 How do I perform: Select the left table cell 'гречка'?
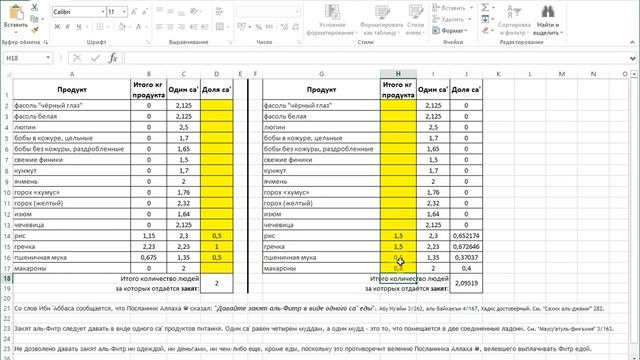(72, 247)
